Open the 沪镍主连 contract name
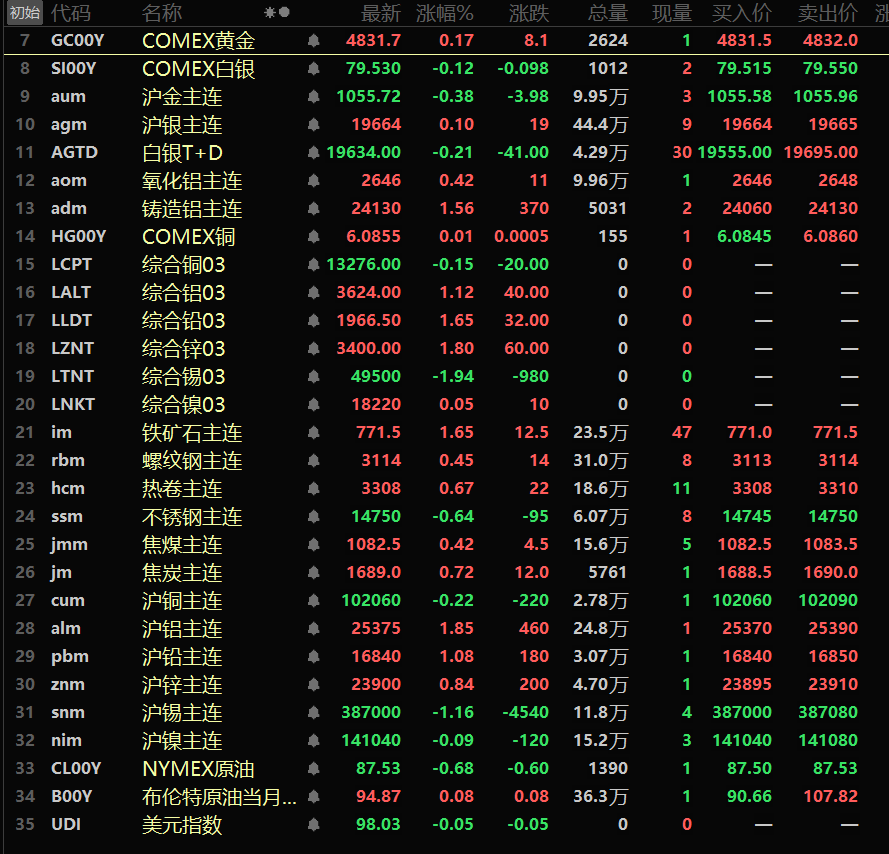Viewport: 889px width, 854px height. tap(182, 741)
